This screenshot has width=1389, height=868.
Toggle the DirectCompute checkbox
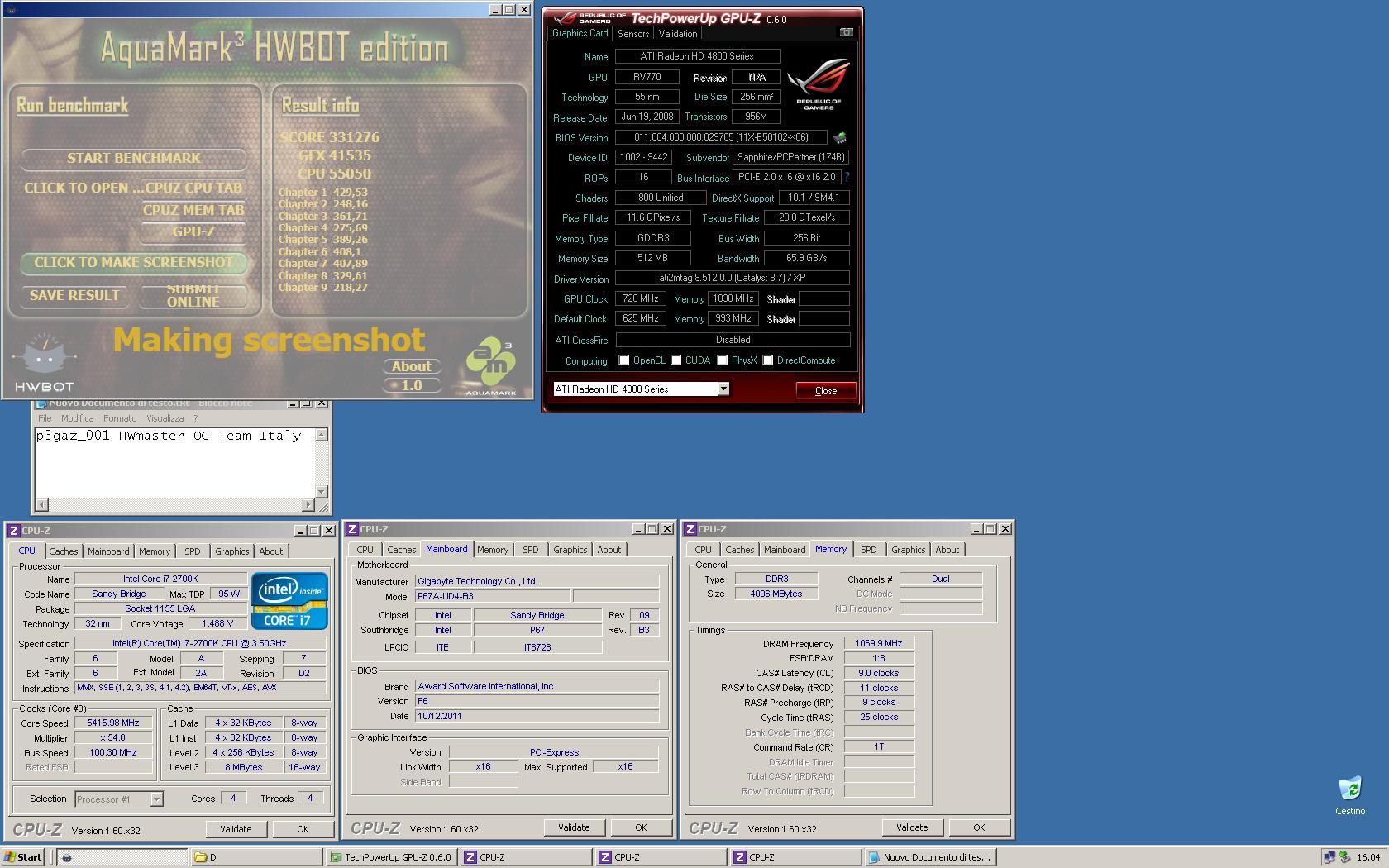(768, 360)
